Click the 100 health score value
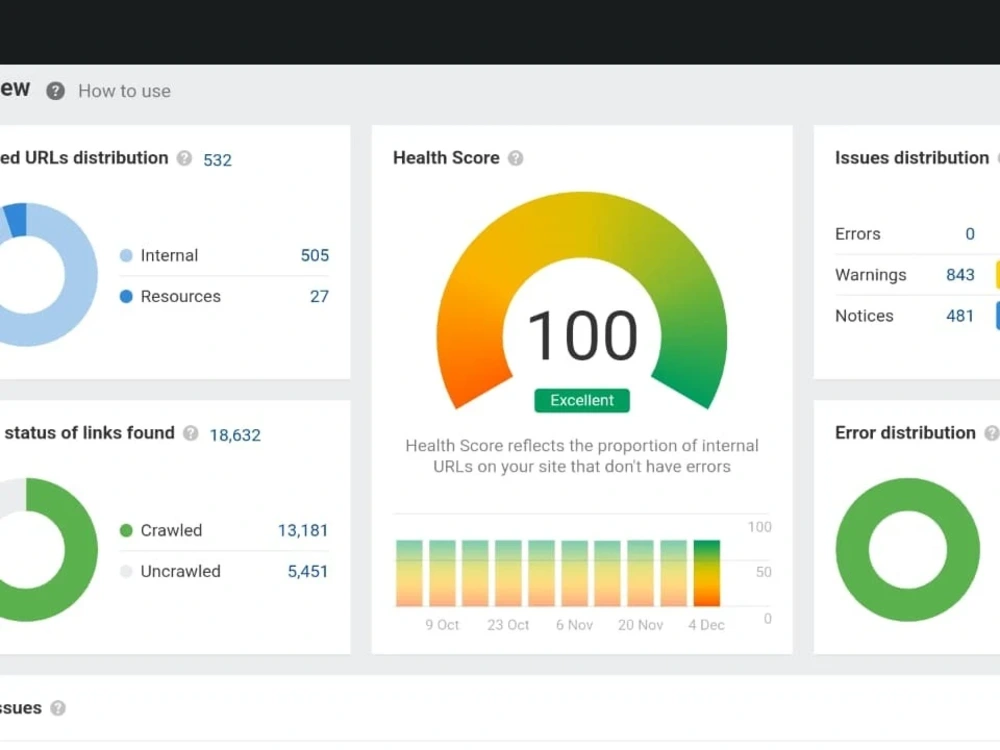 (x=582, y=335)
